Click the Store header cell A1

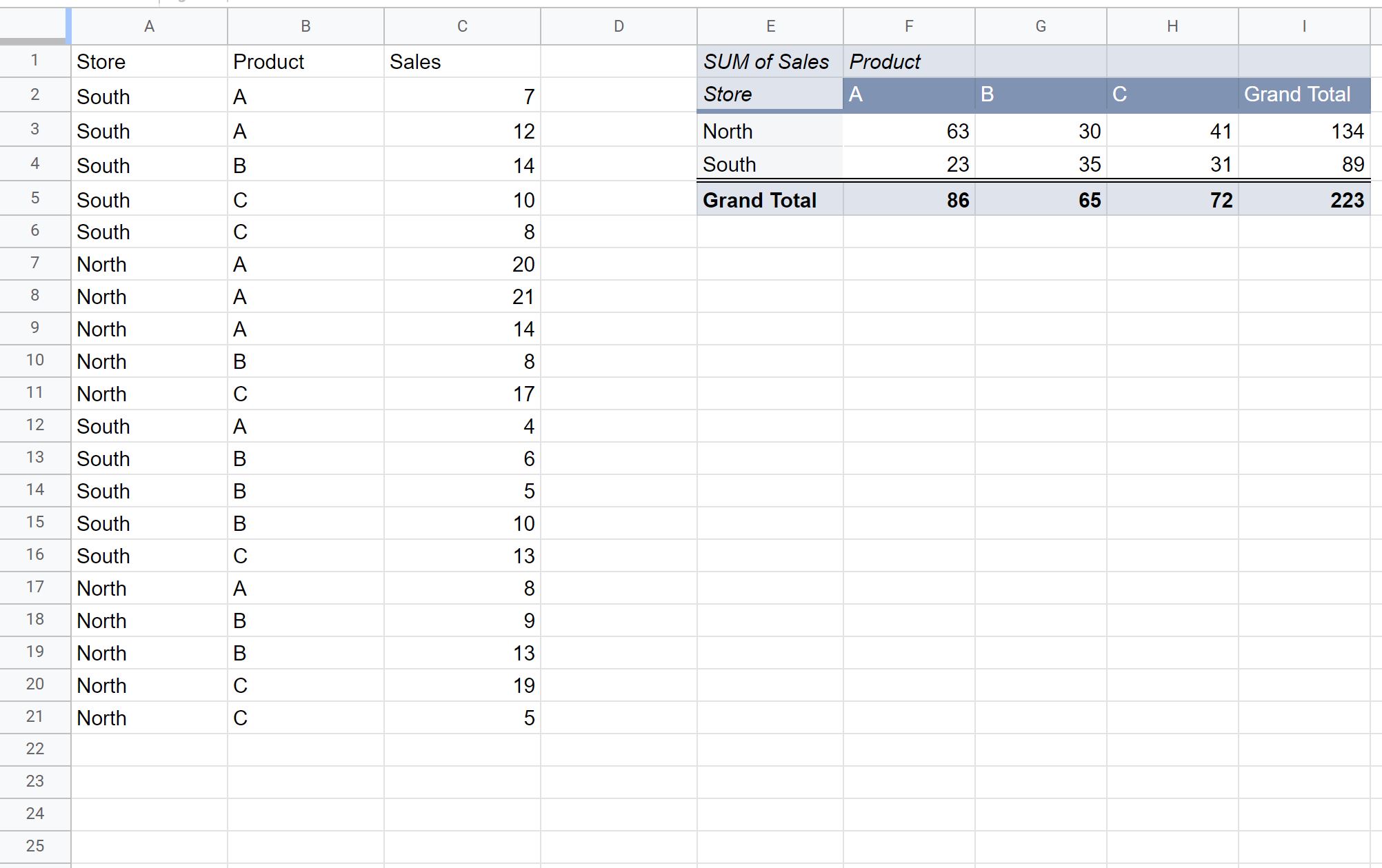point(149,61)
